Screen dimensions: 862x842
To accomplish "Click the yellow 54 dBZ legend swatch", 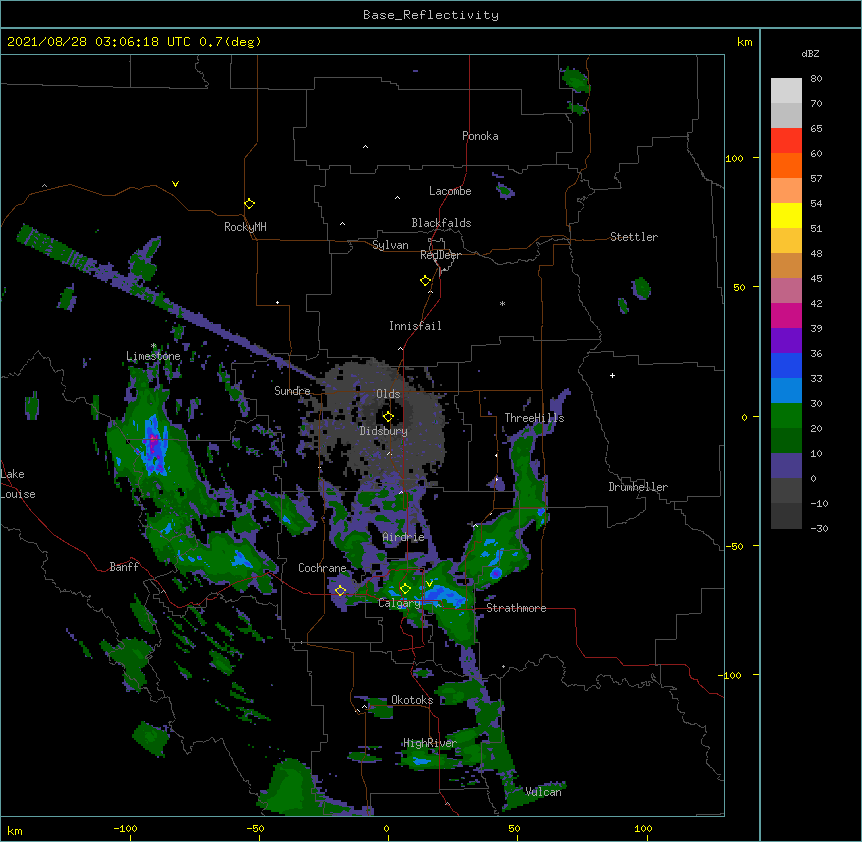I will 786,215.
